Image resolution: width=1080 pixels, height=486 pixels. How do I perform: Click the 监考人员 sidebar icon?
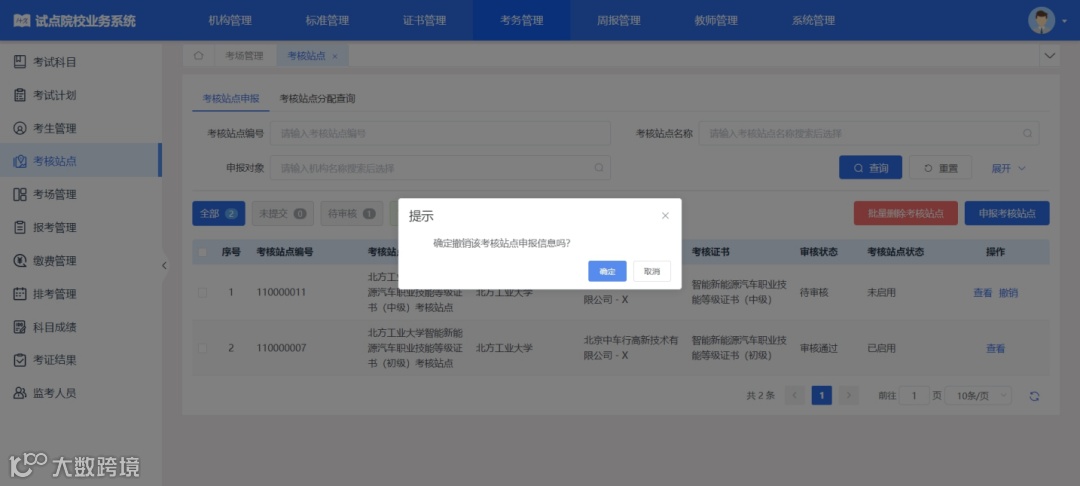pos(20,393)
